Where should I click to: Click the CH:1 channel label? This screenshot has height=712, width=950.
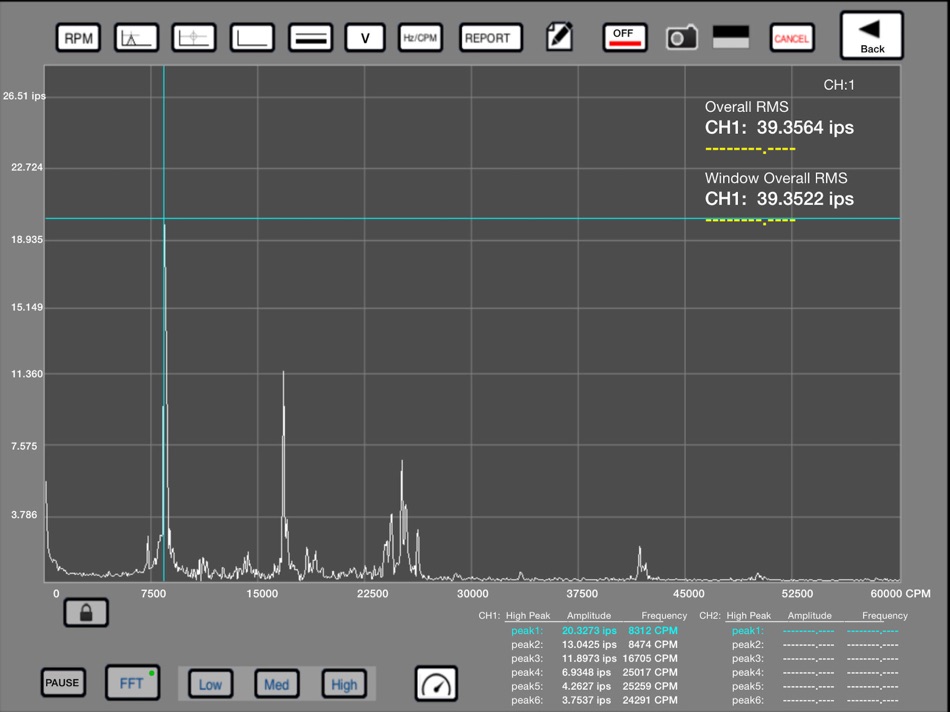[x=839, y=85]
